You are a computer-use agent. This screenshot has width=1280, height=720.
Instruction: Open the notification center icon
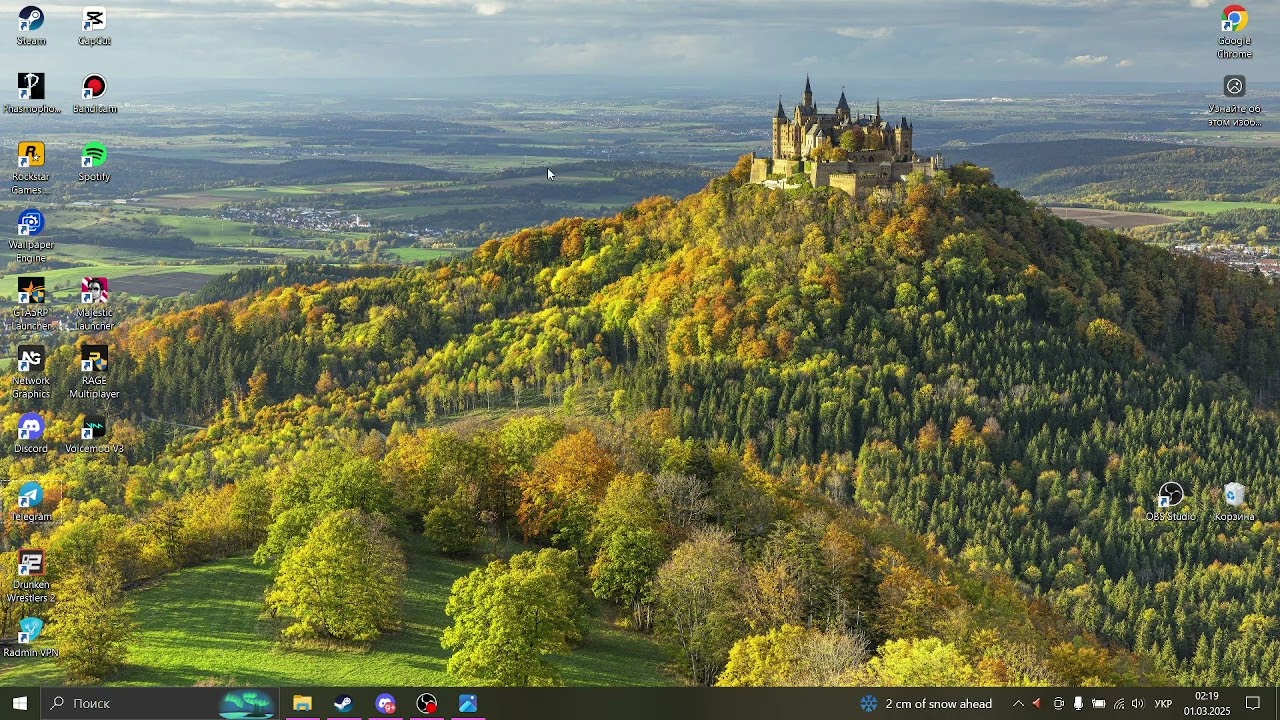pyautogui.click(x=1253, y=703)
